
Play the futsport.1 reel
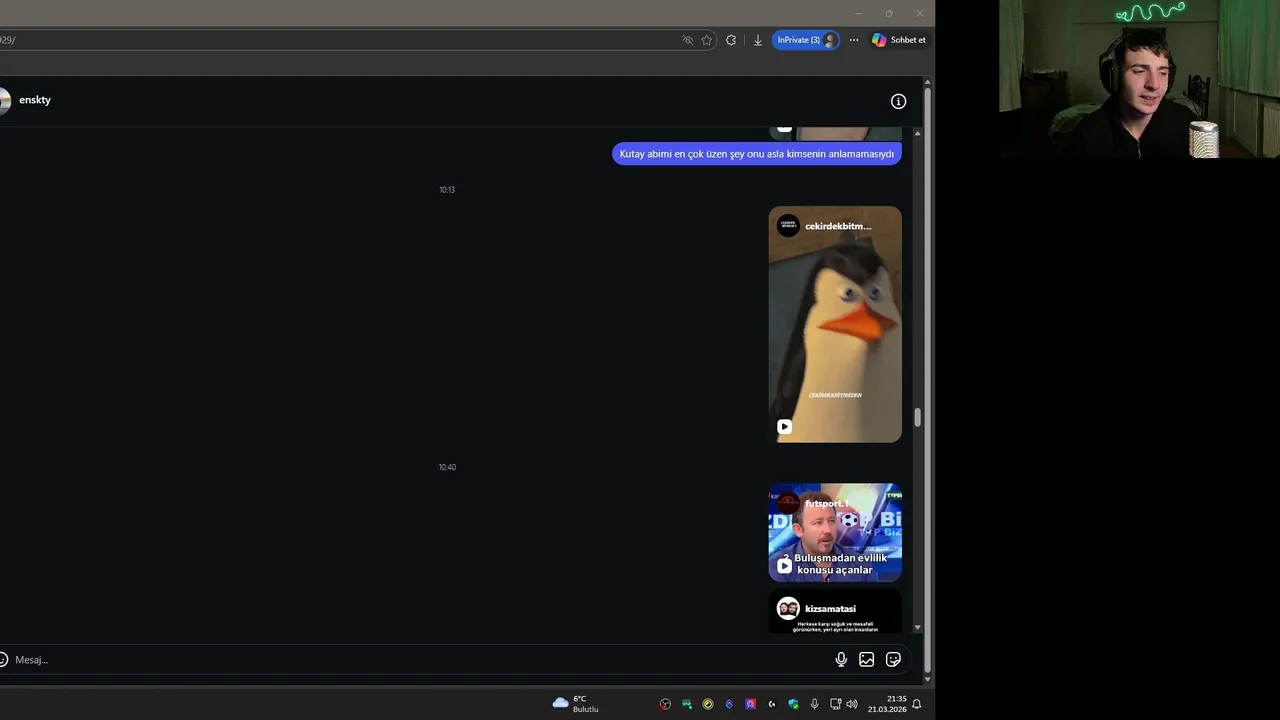point(785,566)
